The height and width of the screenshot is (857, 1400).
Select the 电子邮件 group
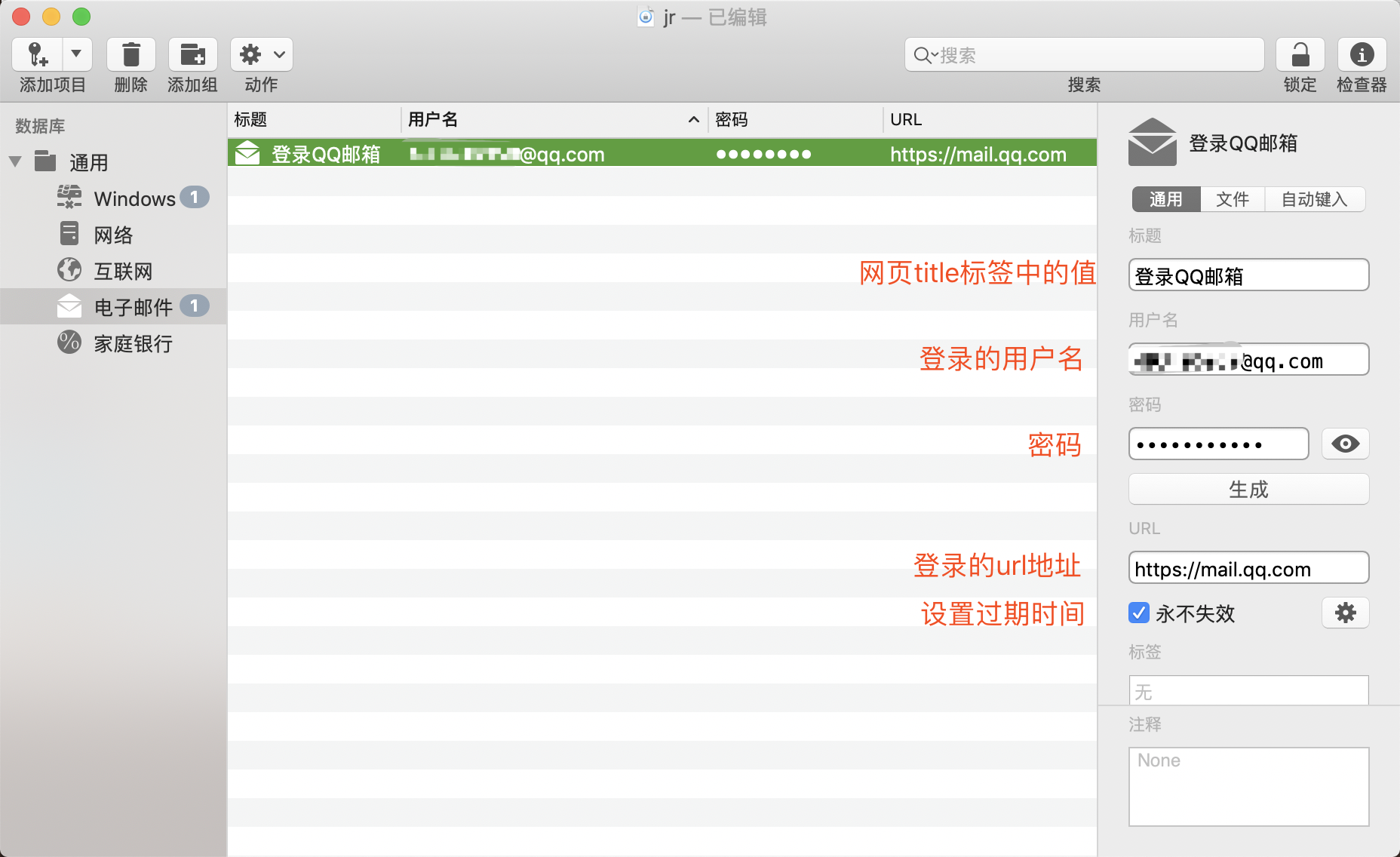[113, 306]
